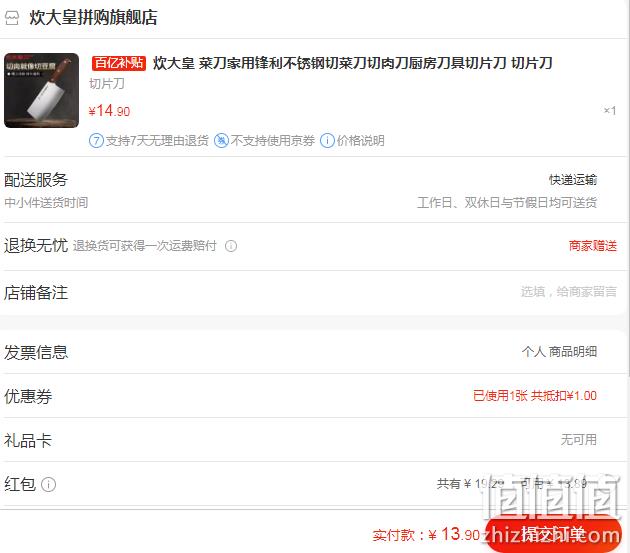This screenshot has width=630, height=553.
Task: Open the 礼品卡 无可用 row
Action: click(315, 440)
